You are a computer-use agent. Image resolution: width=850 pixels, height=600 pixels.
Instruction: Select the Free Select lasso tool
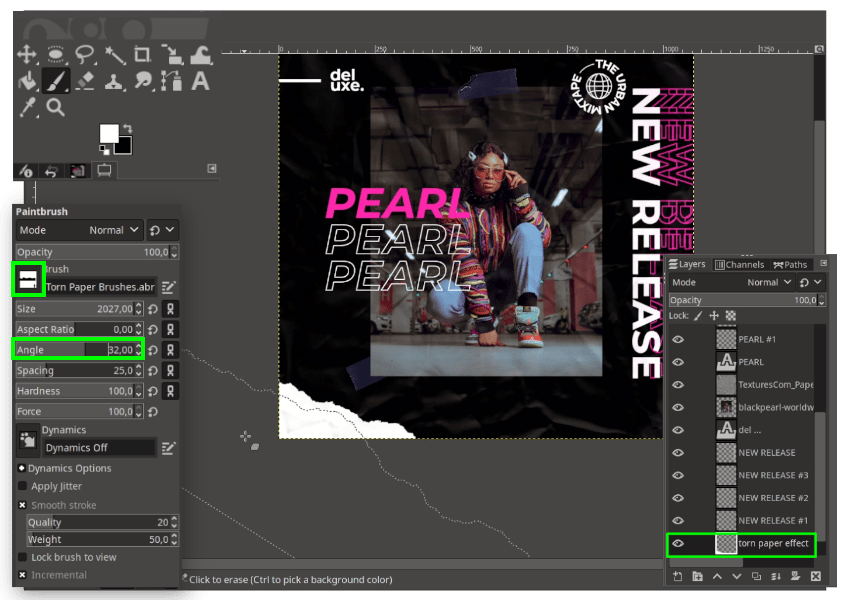pyautogui.click(x=85, y=54)
